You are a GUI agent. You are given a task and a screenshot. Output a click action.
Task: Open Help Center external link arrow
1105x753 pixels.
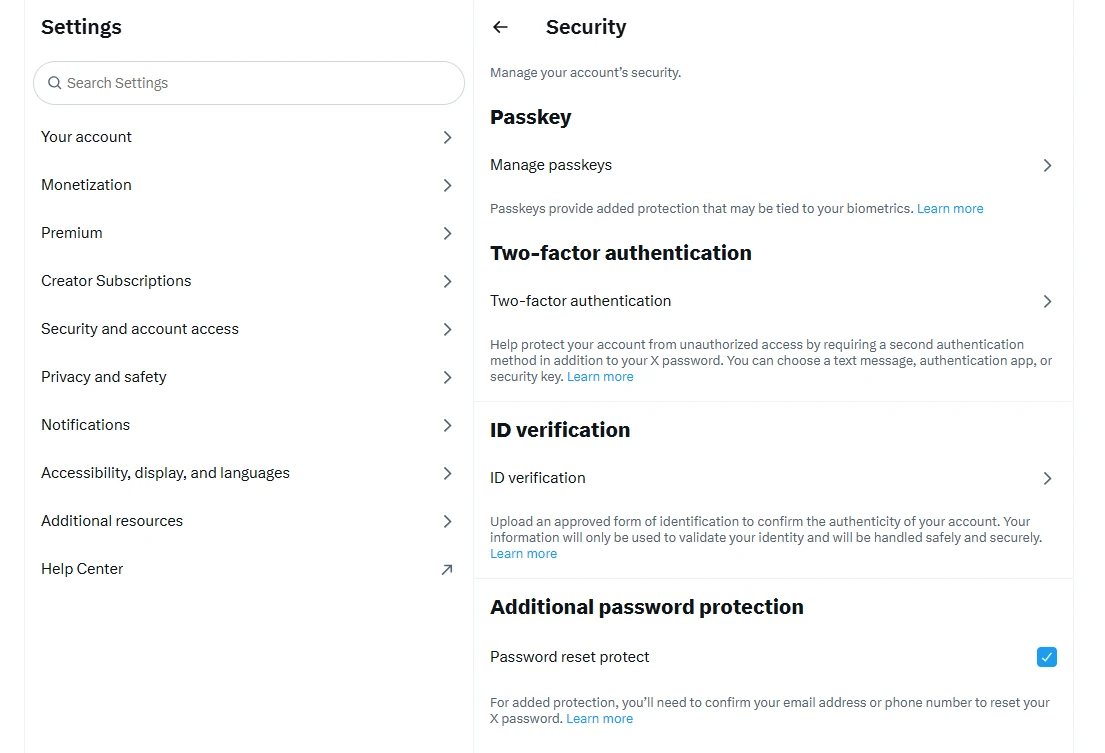coord(447,569)
